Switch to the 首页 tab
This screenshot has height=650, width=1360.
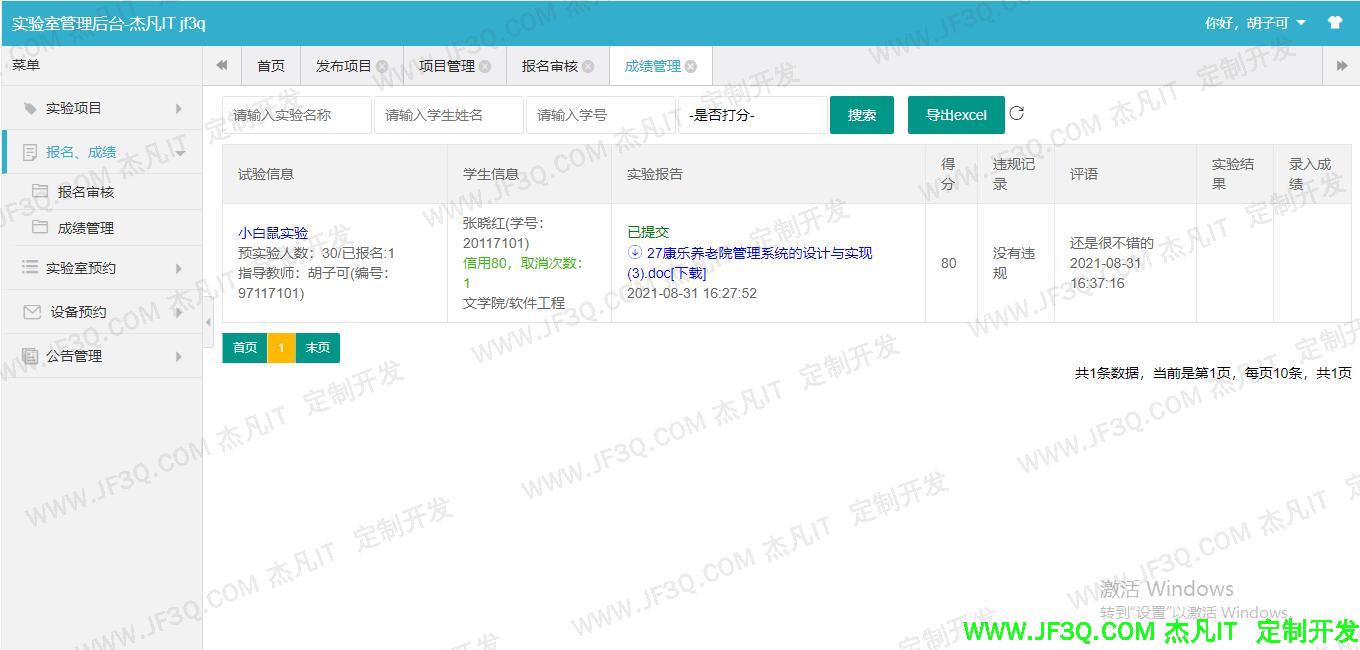pyautogui.click(x=271, y=65)
